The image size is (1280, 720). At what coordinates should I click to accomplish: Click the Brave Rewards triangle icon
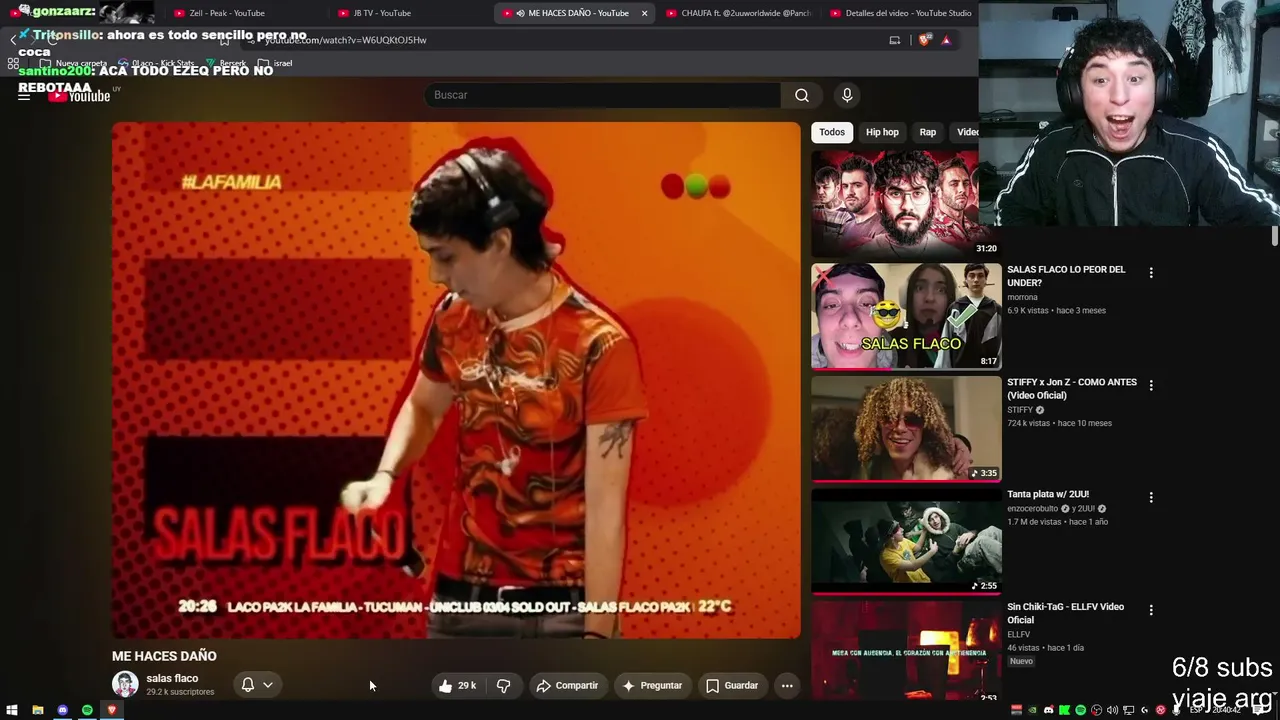946,40
